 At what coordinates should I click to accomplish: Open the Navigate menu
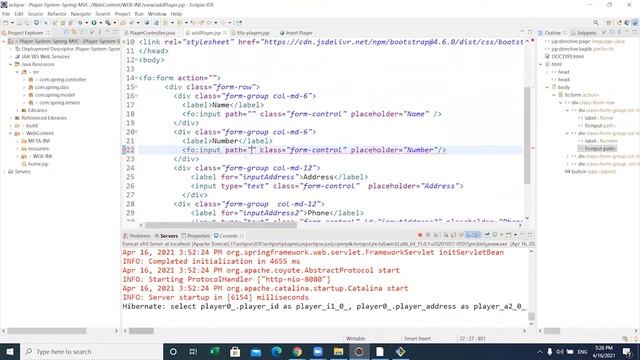(81, 14)
